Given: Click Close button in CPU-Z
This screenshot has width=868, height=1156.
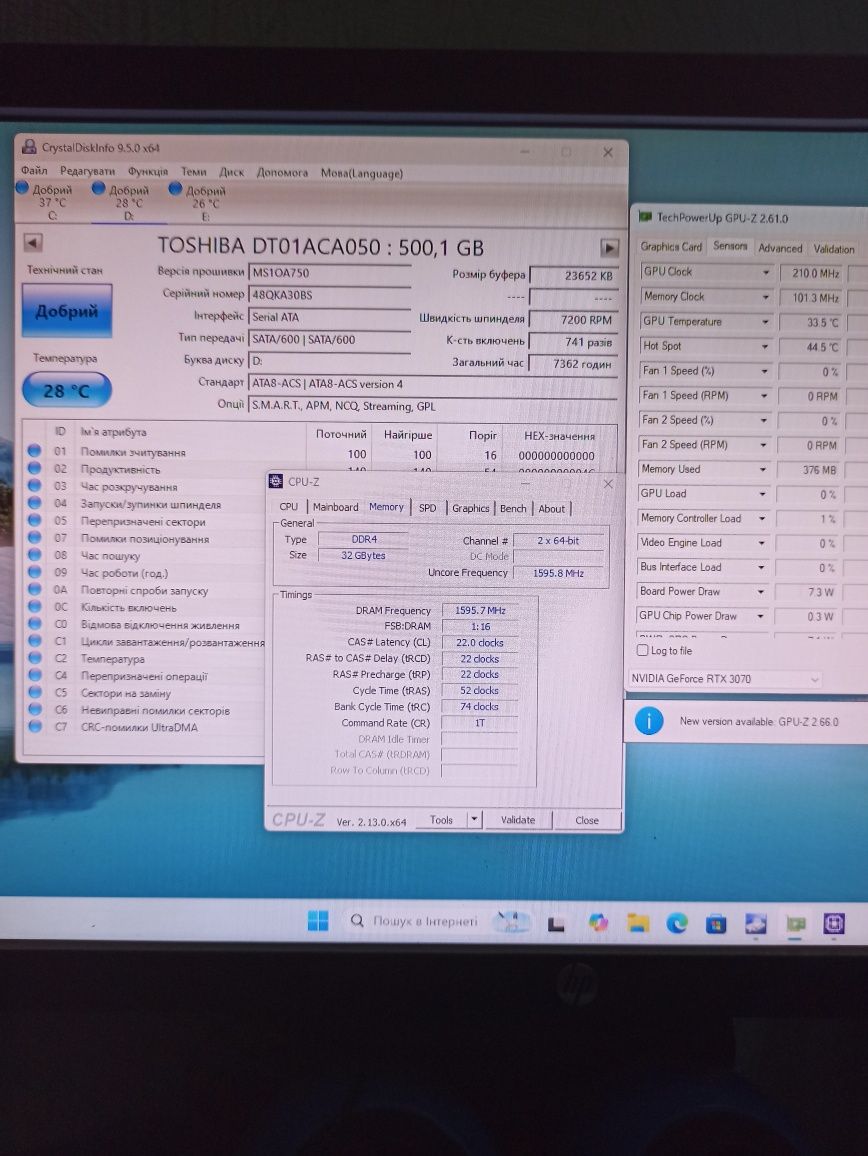Looking at the screenshot, I should point(587,821).
